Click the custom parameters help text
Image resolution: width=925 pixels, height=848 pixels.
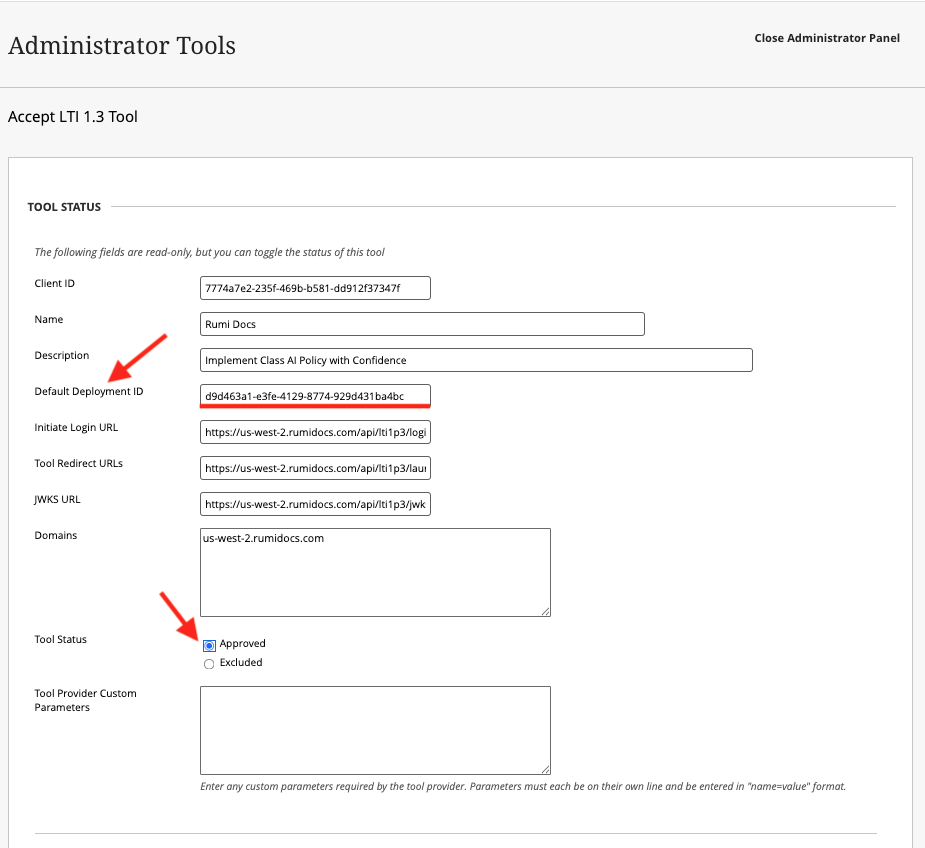tap(523, 786)
